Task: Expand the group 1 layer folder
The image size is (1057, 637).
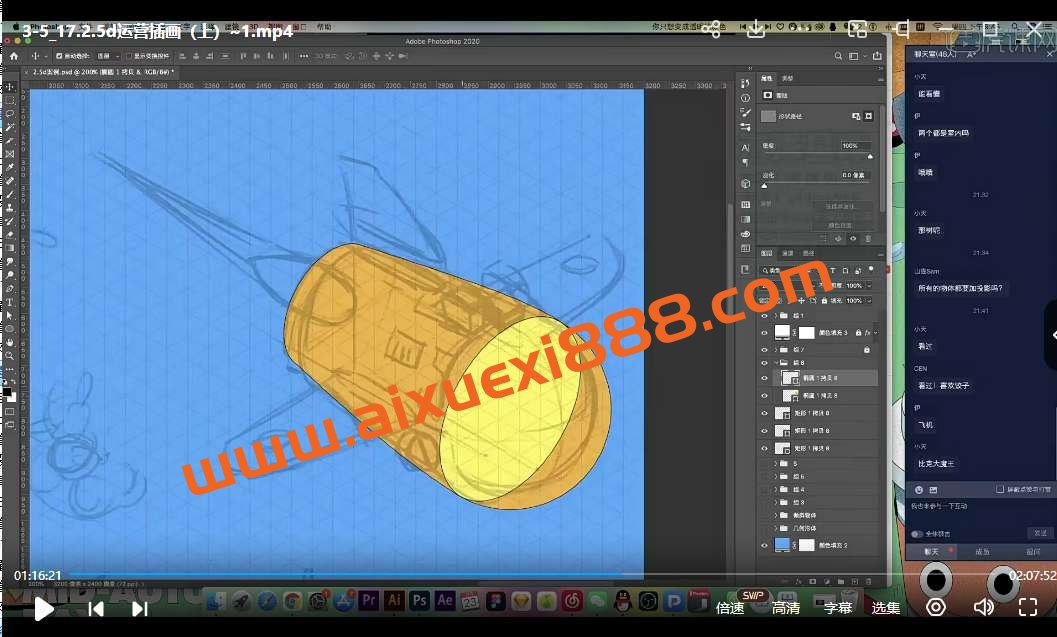Action: coord(777,316)
